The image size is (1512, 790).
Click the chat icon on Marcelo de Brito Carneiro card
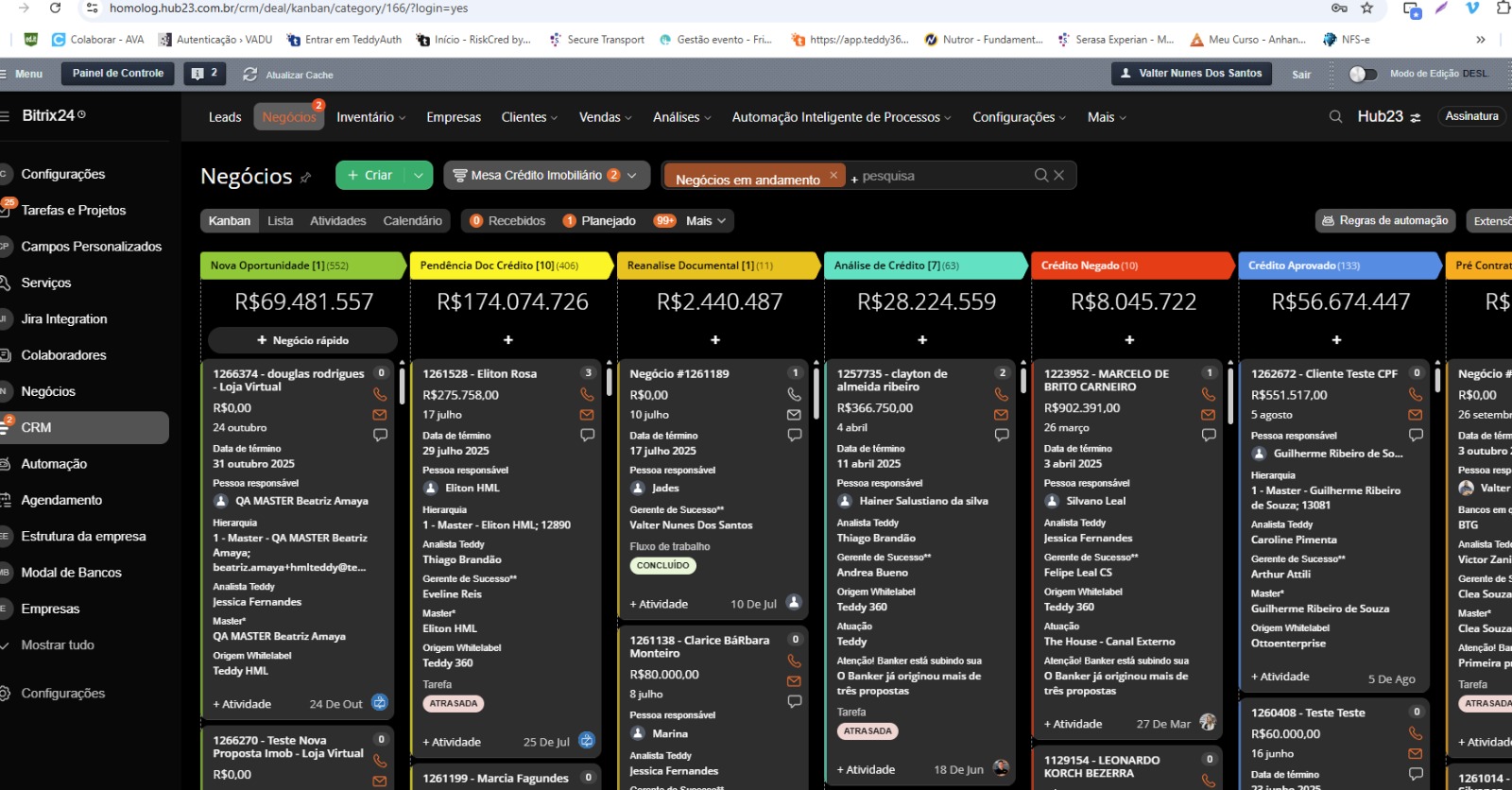click(x=1208, y=435)
